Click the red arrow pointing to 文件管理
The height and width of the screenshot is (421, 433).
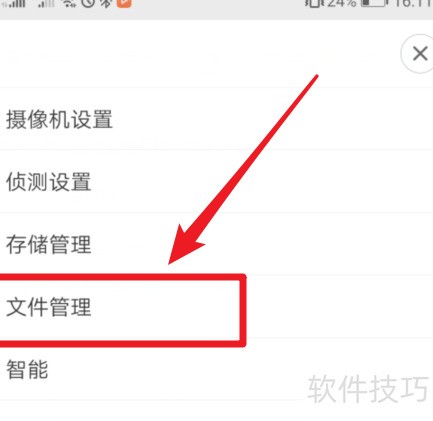point(243,169)
